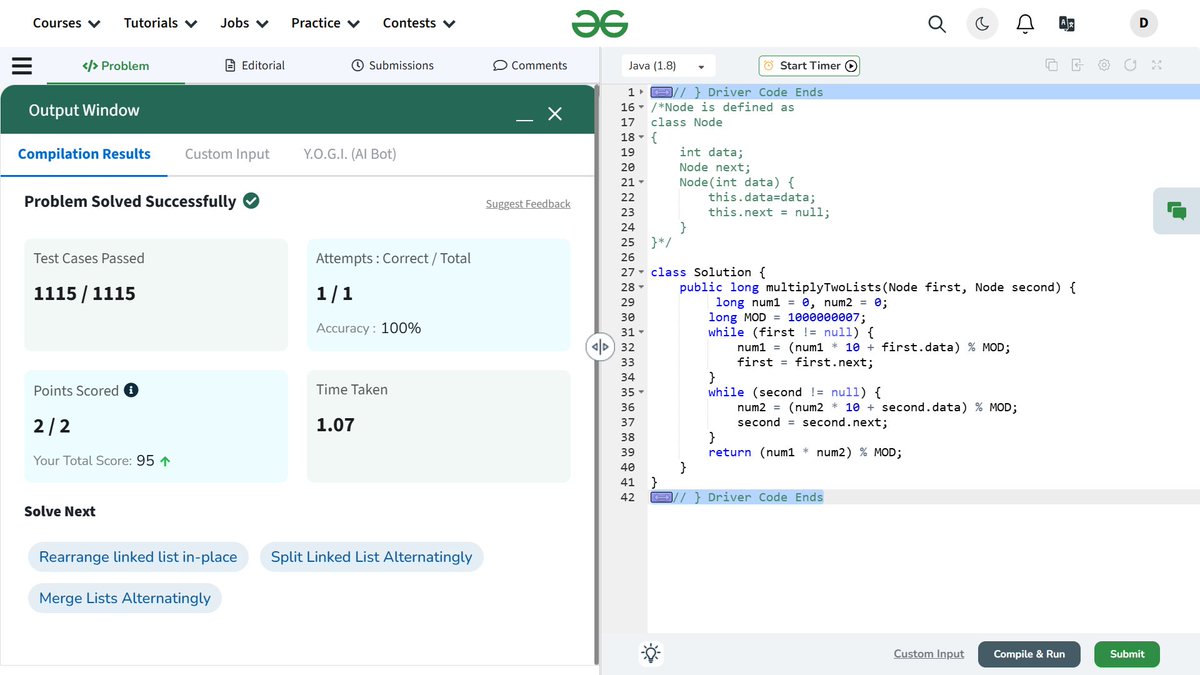1200x675 pixels.
Task: Open Rearrange linked list in-place problem
Action: (138, 557)
